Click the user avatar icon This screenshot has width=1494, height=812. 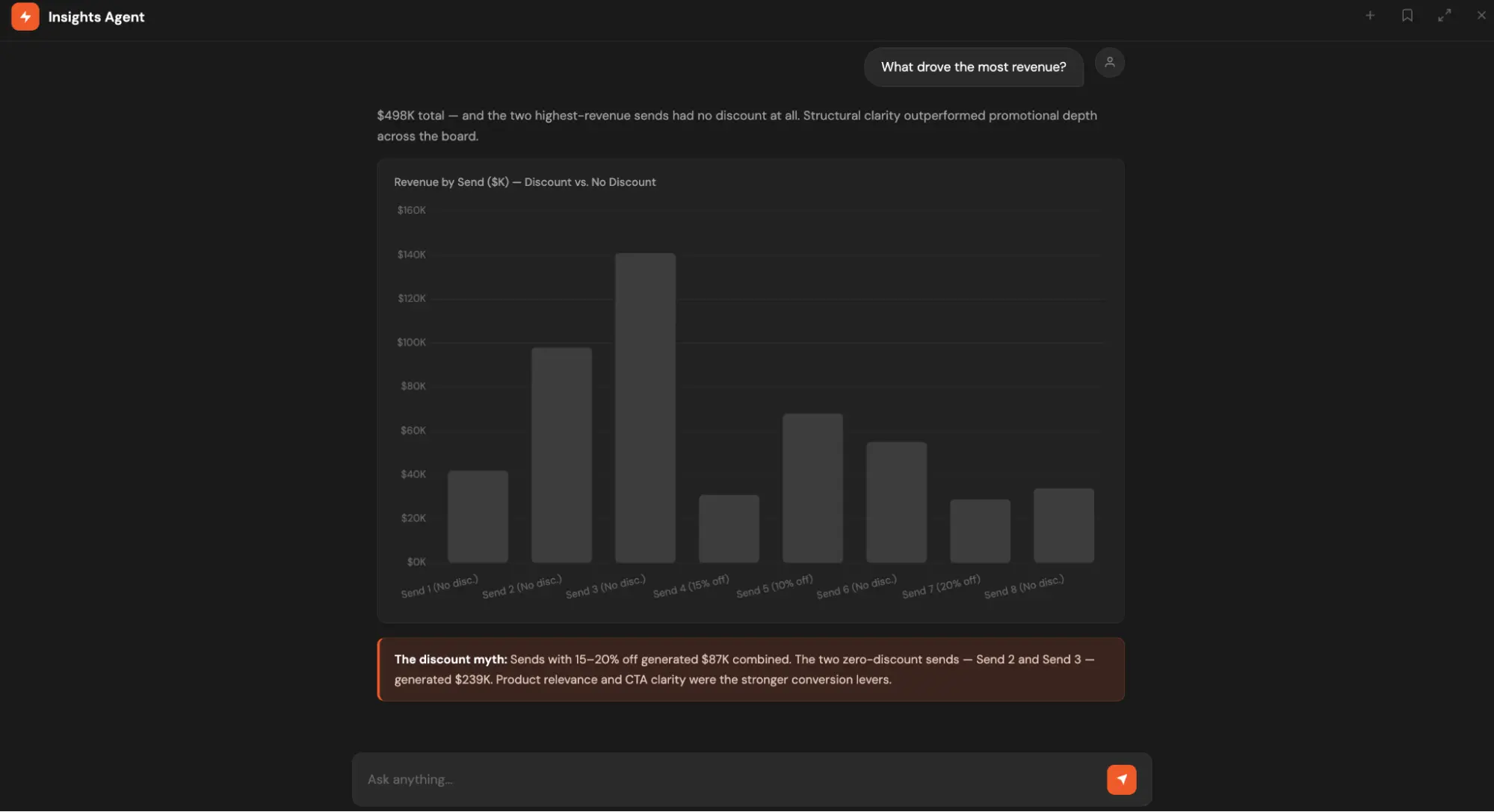tap(1109, 63)
